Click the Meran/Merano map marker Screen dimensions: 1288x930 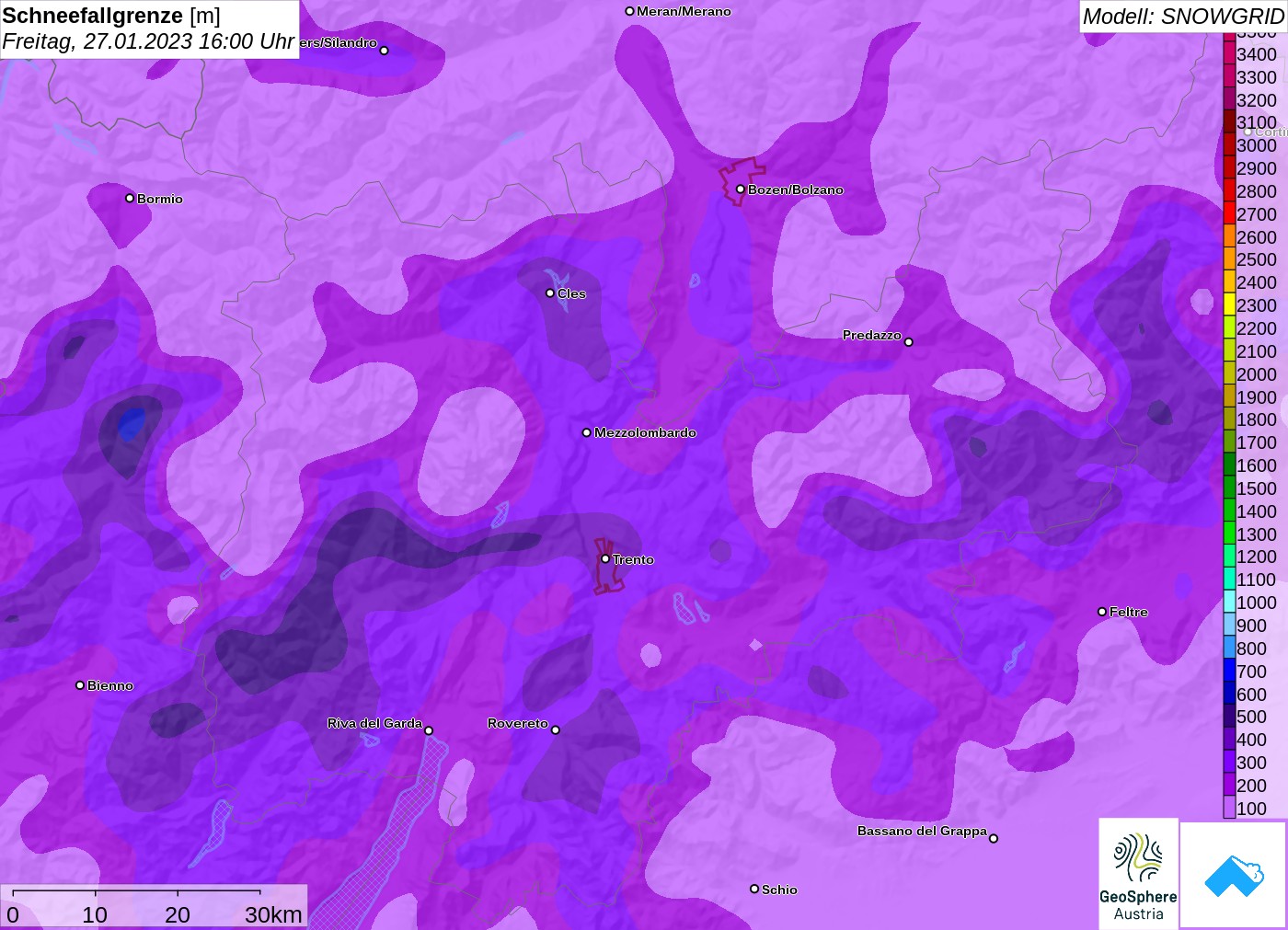[x=629, y=11]
